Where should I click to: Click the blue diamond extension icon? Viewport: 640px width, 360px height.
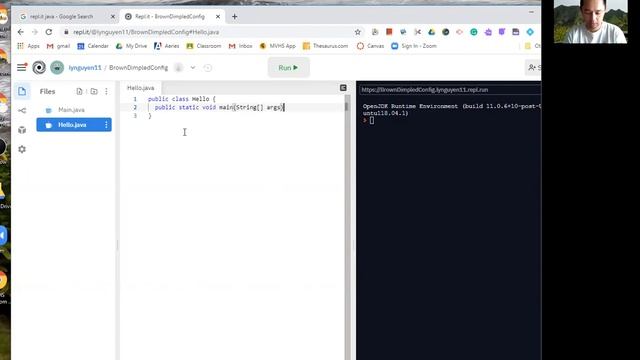[x=530, y=32]
